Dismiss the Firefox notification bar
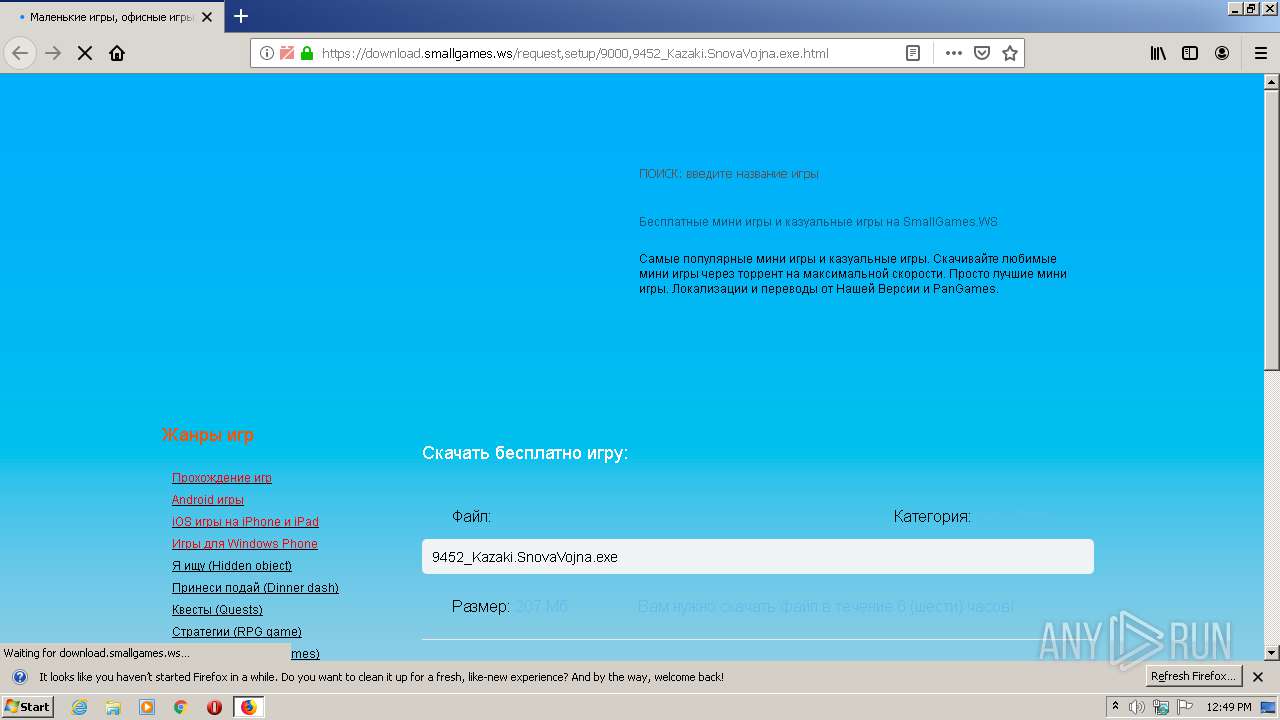The height and width of the screenshot is (720, 1280). point(1258,677)
